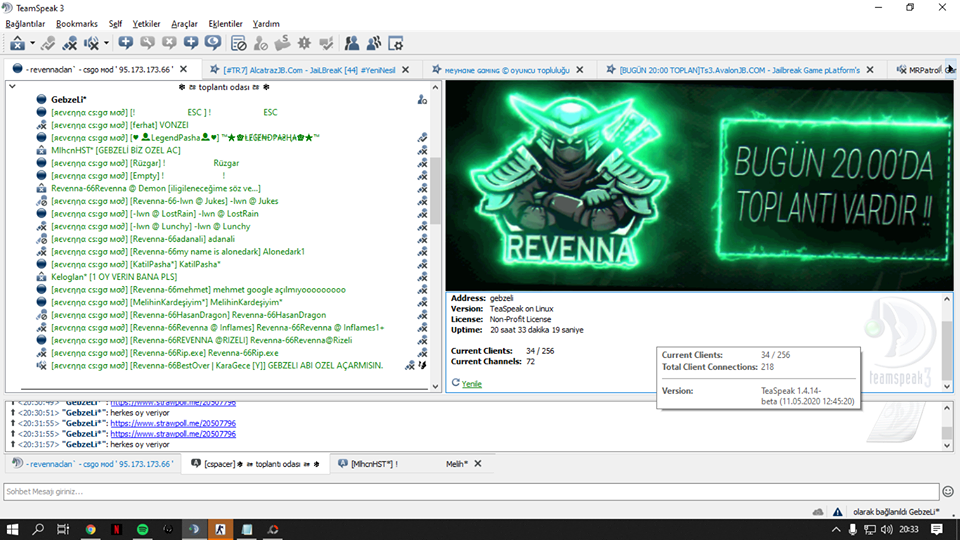Select Keloglan* [1 OY VERIN BANA PLS] row
The image size is (960, 540).
[x=114, y=277]
